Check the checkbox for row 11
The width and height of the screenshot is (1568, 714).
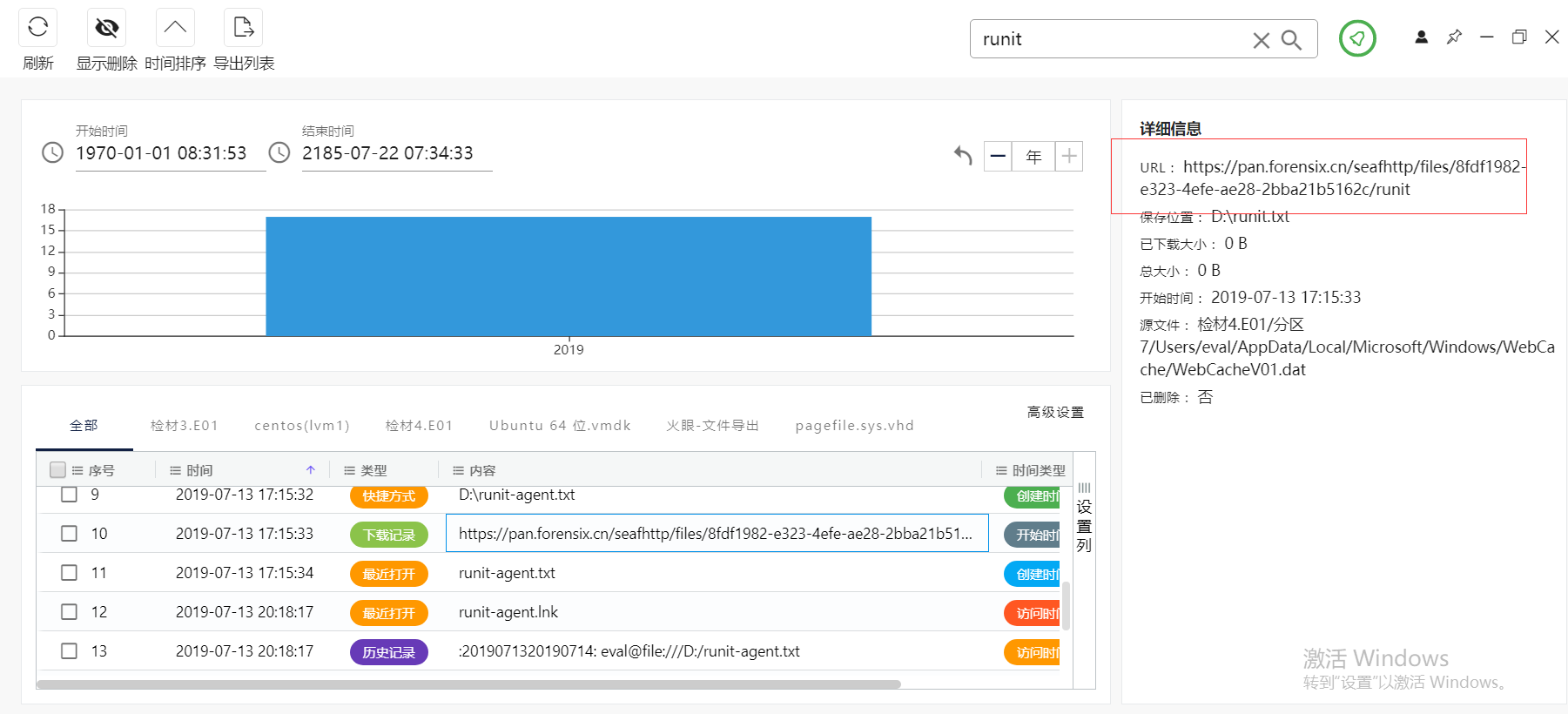tap(69, 572)
